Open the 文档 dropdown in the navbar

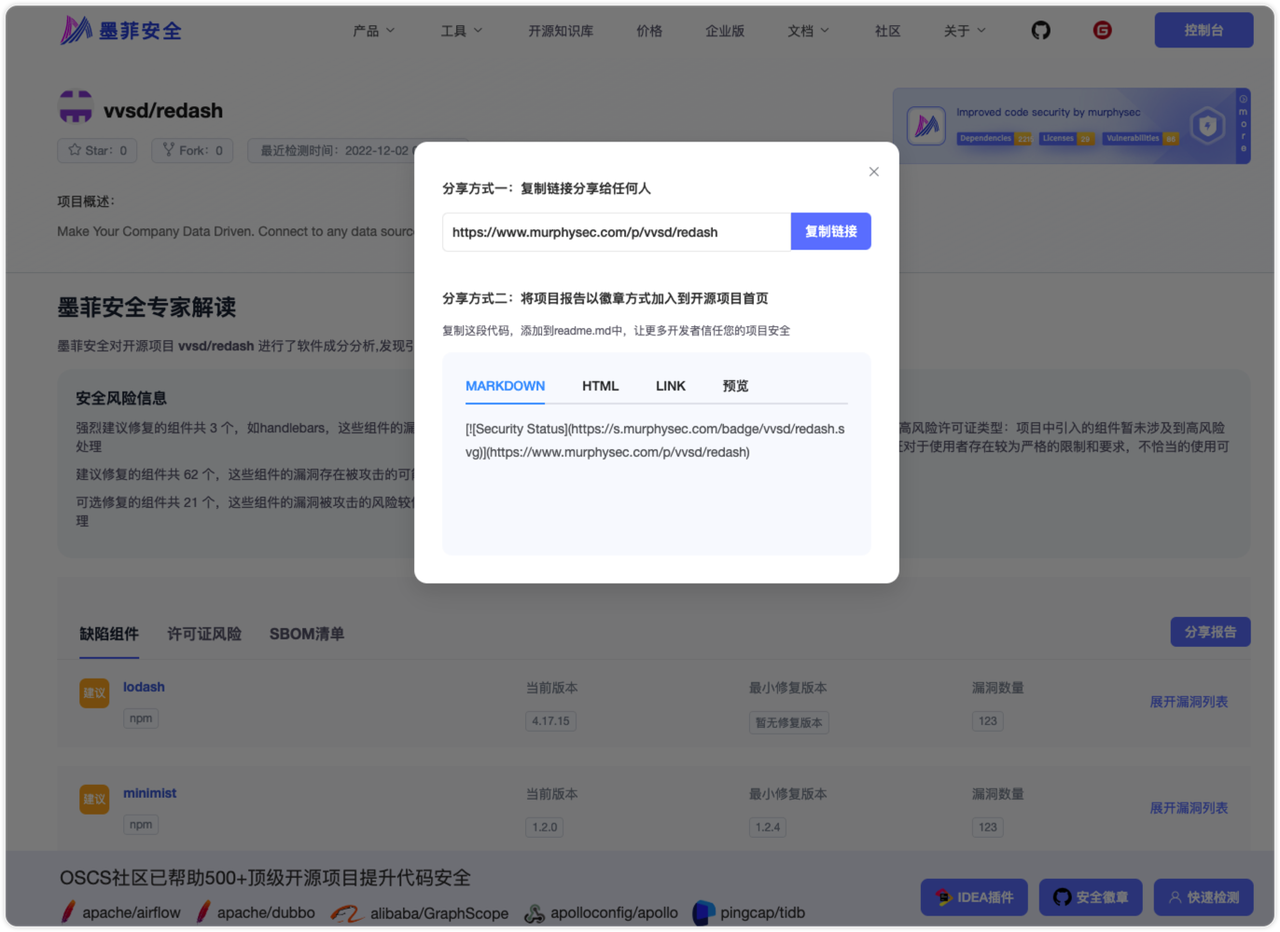(808, 31)
